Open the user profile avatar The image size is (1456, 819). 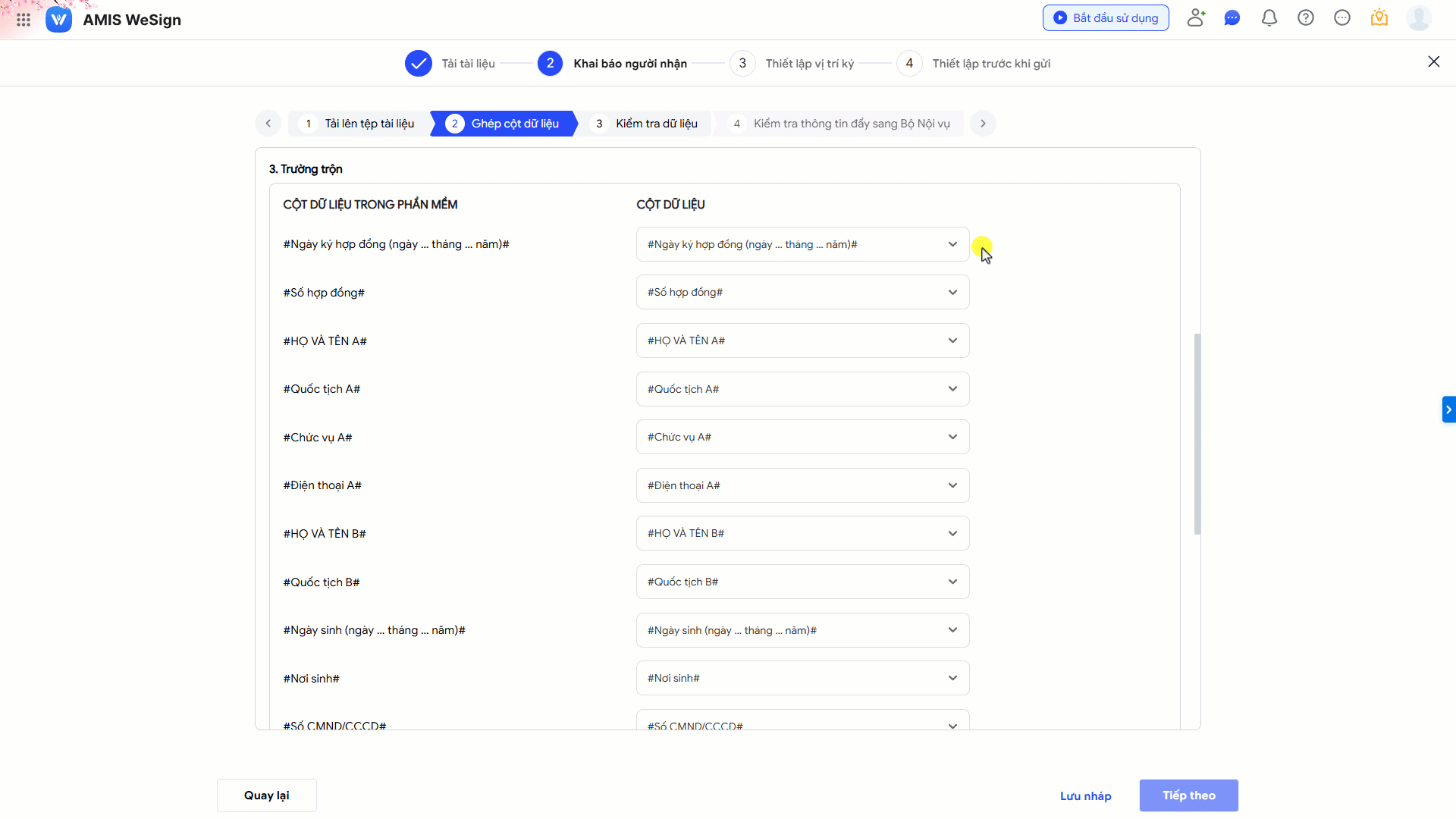[x=1418, y=17]
